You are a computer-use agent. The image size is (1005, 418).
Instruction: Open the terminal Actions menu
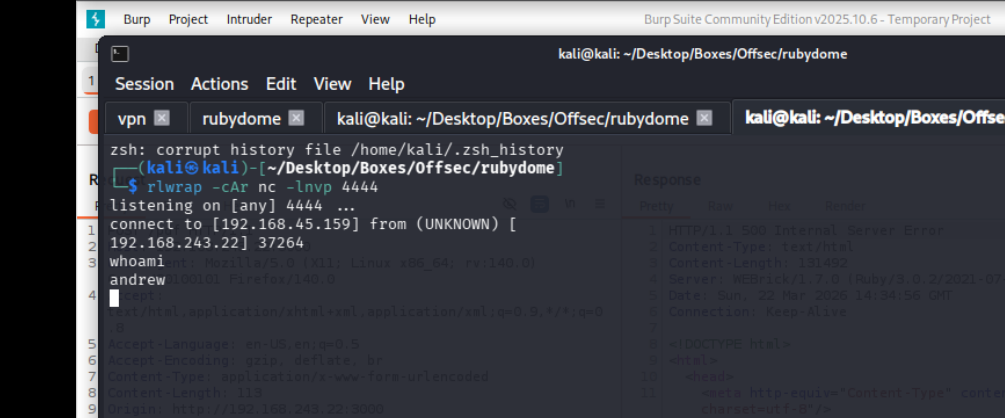219,84
